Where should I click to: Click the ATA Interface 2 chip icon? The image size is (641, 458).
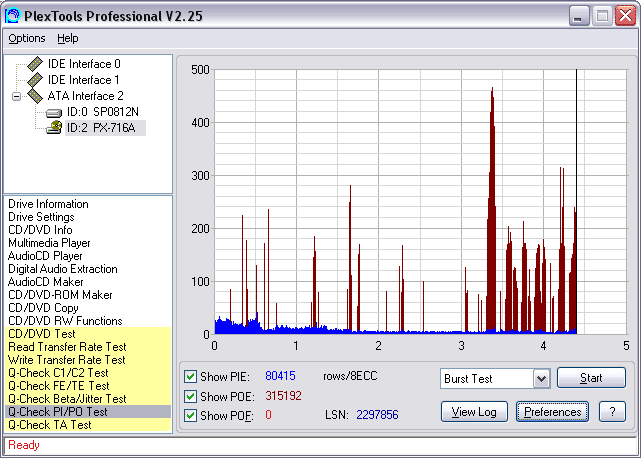[35, 96]
